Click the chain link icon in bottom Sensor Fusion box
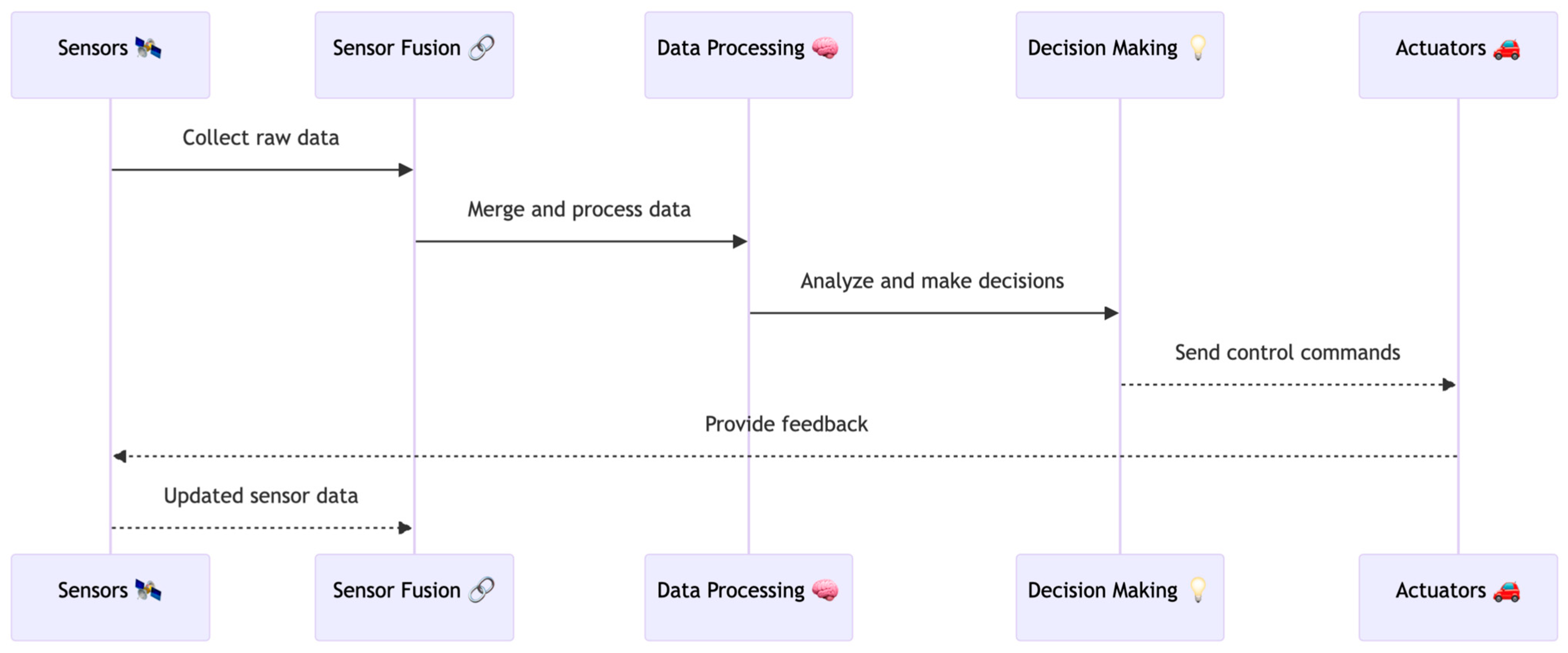The width and height of the screenshot is (1568, 653). tap(482, 590)
